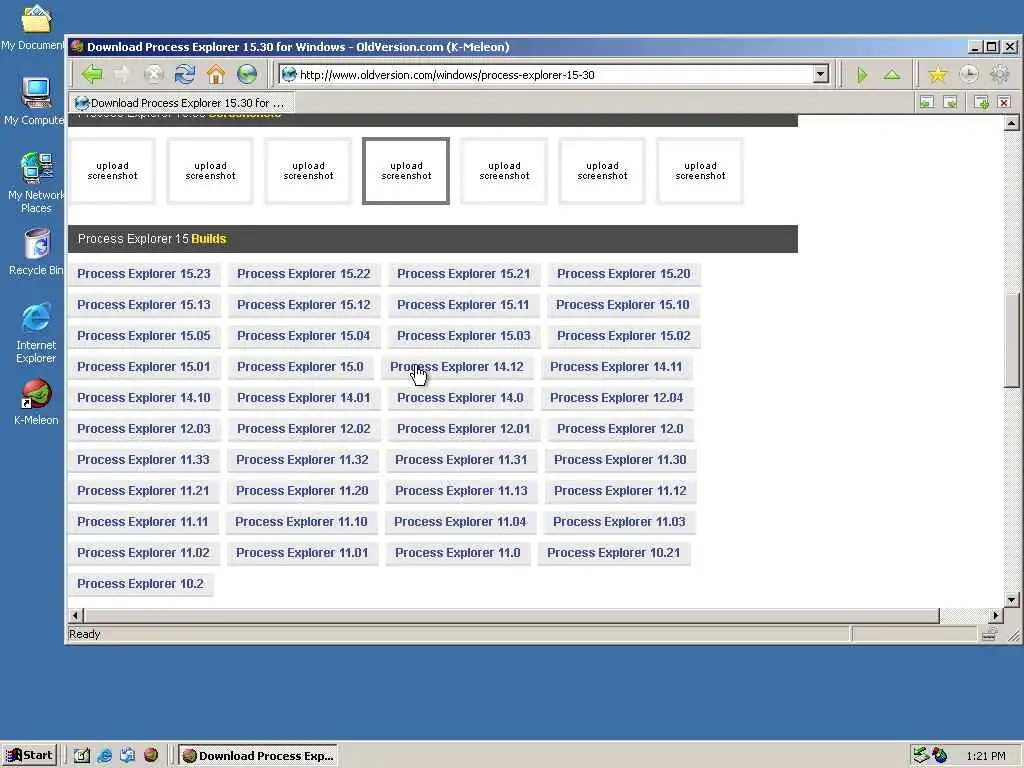The image size is (1024, 768).
Task: Click the green Up triangle icon
Action: (x=892, y=75)
